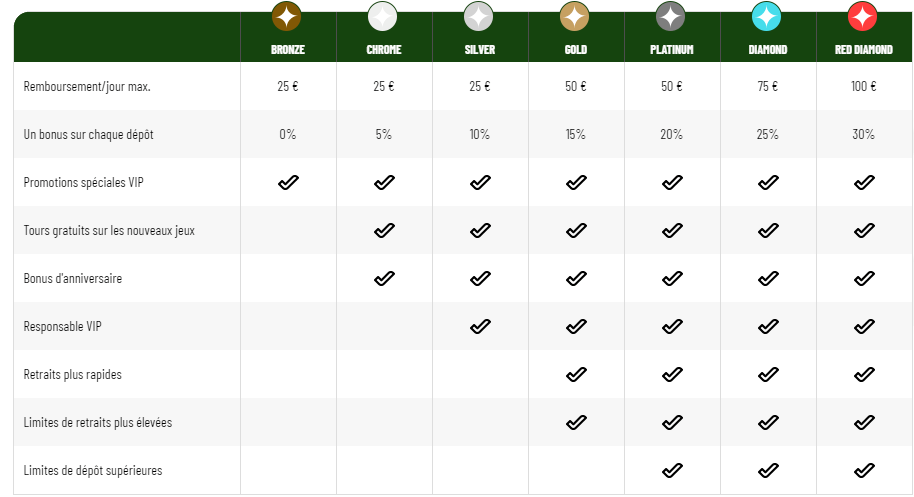The height and width of the screenshot is (497, 914).
Task: Click the 30% bonus value for Red Diamond
Action: (863, 135)
